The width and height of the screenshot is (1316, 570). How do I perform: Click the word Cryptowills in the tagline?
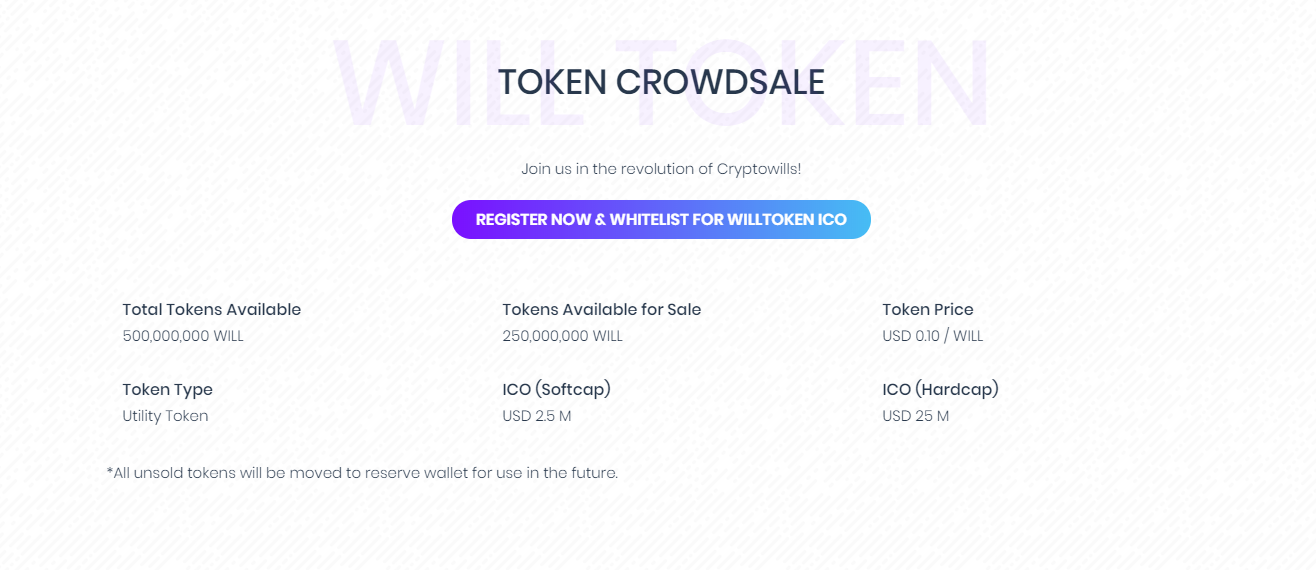click(759, 169)
